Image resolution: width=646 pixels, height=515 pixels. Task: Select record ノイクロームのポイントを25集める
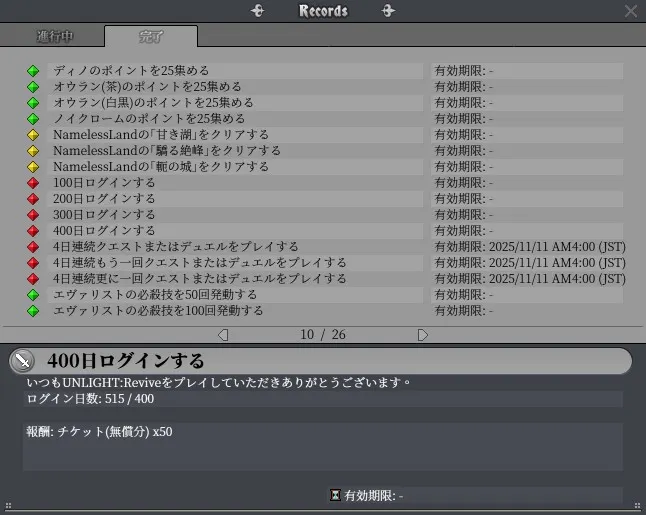(235, 119)
